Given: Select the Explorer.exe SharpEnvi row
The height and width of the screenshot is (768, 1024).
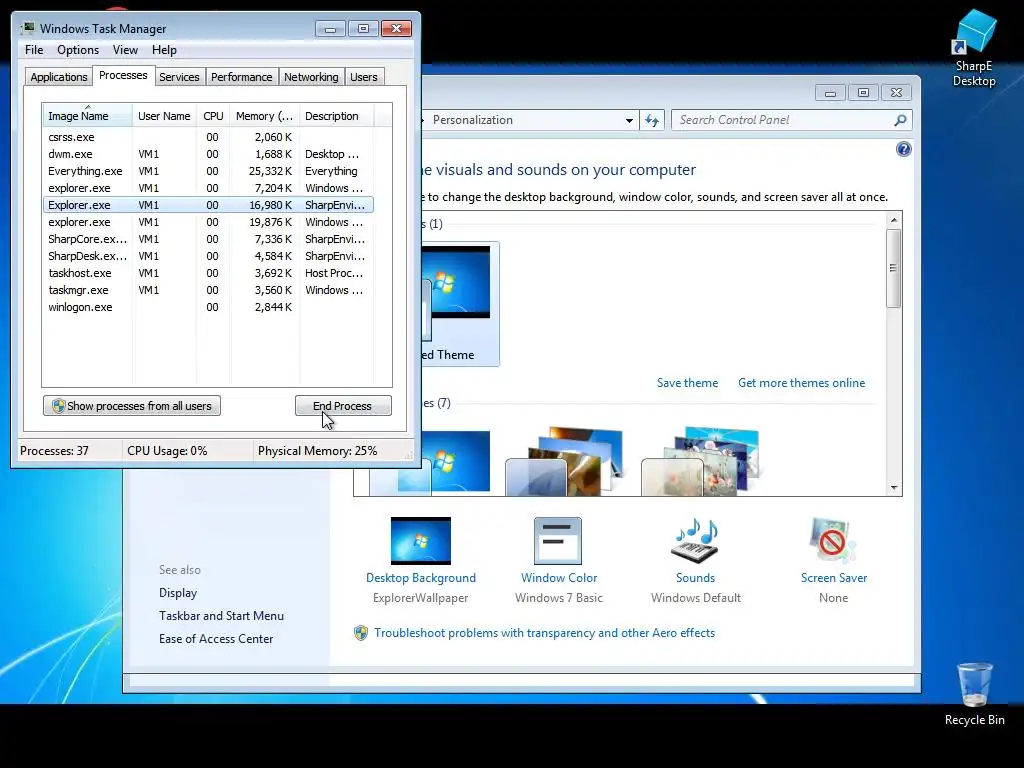Looking at the screenshot, I should (208, 205).
